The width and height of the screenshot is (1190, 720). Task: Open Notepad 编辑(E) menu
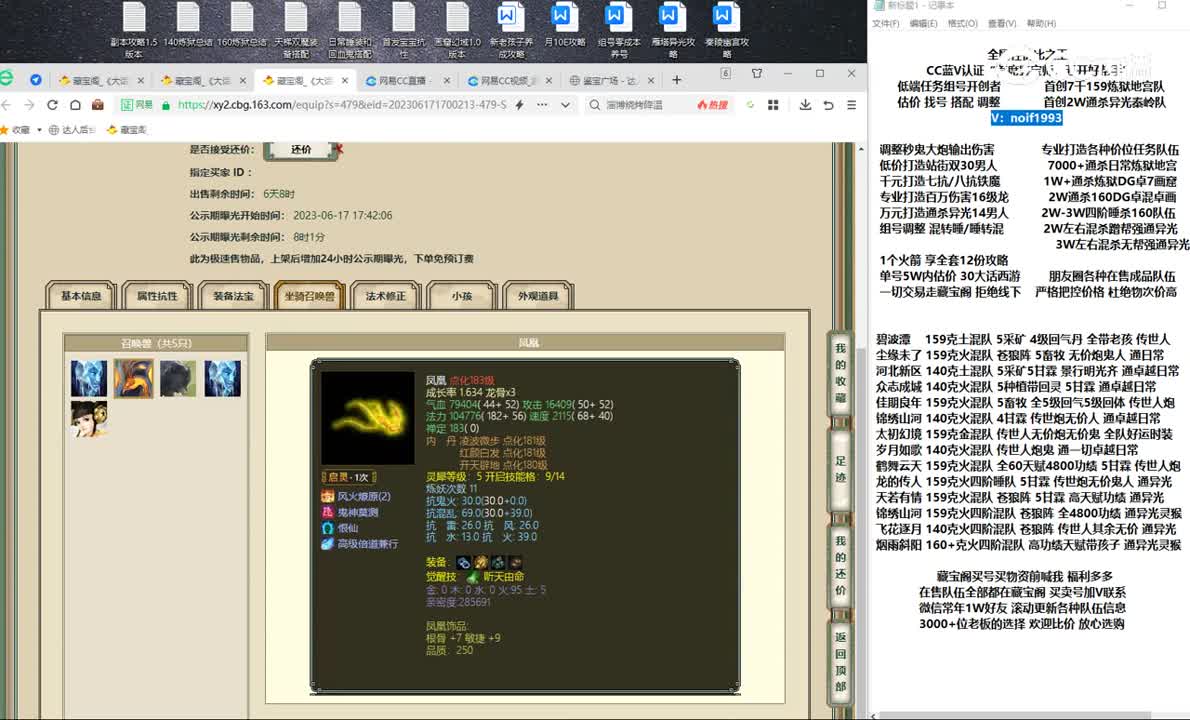pyautogui.click(x=923, y=24)
